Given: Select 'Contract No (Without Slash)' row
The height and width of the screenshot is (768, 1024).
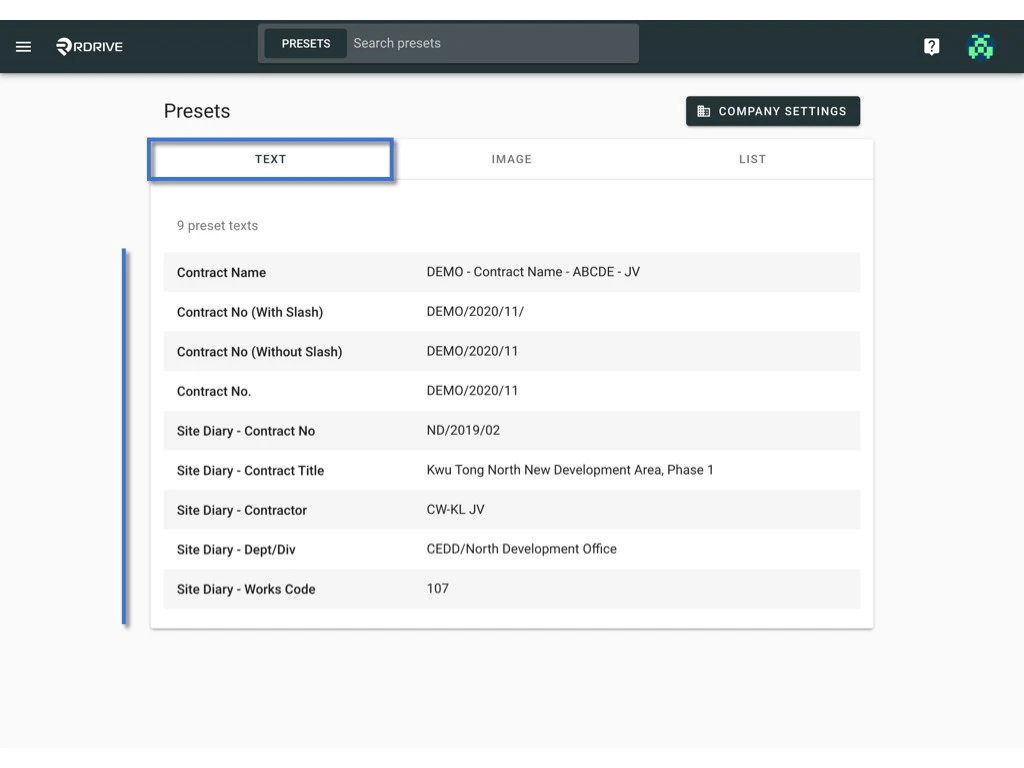Looking at the screenshot, I should [511, 351].
